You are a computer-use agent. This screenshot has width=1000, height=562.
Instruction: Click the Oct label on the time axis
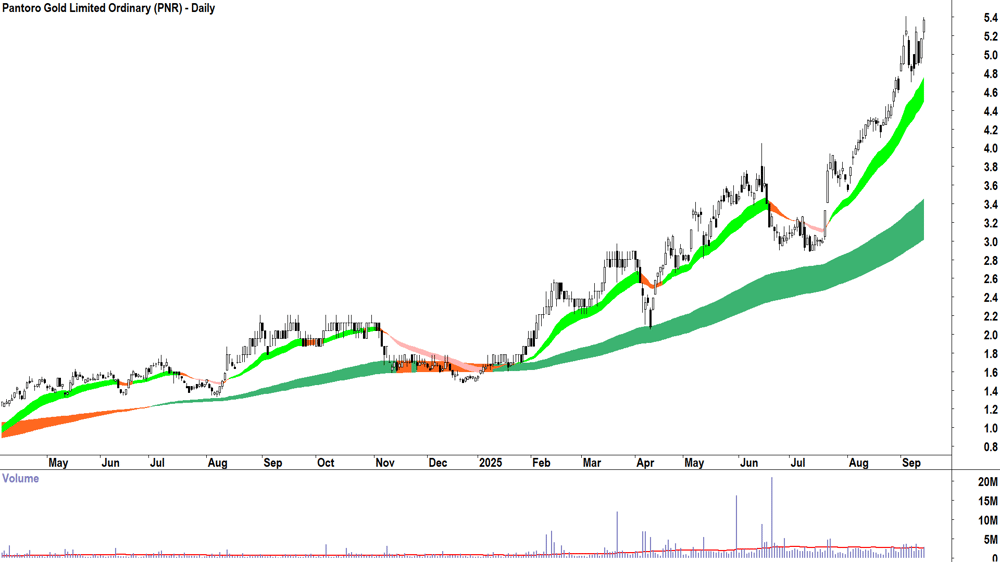[x=325, y=462]
